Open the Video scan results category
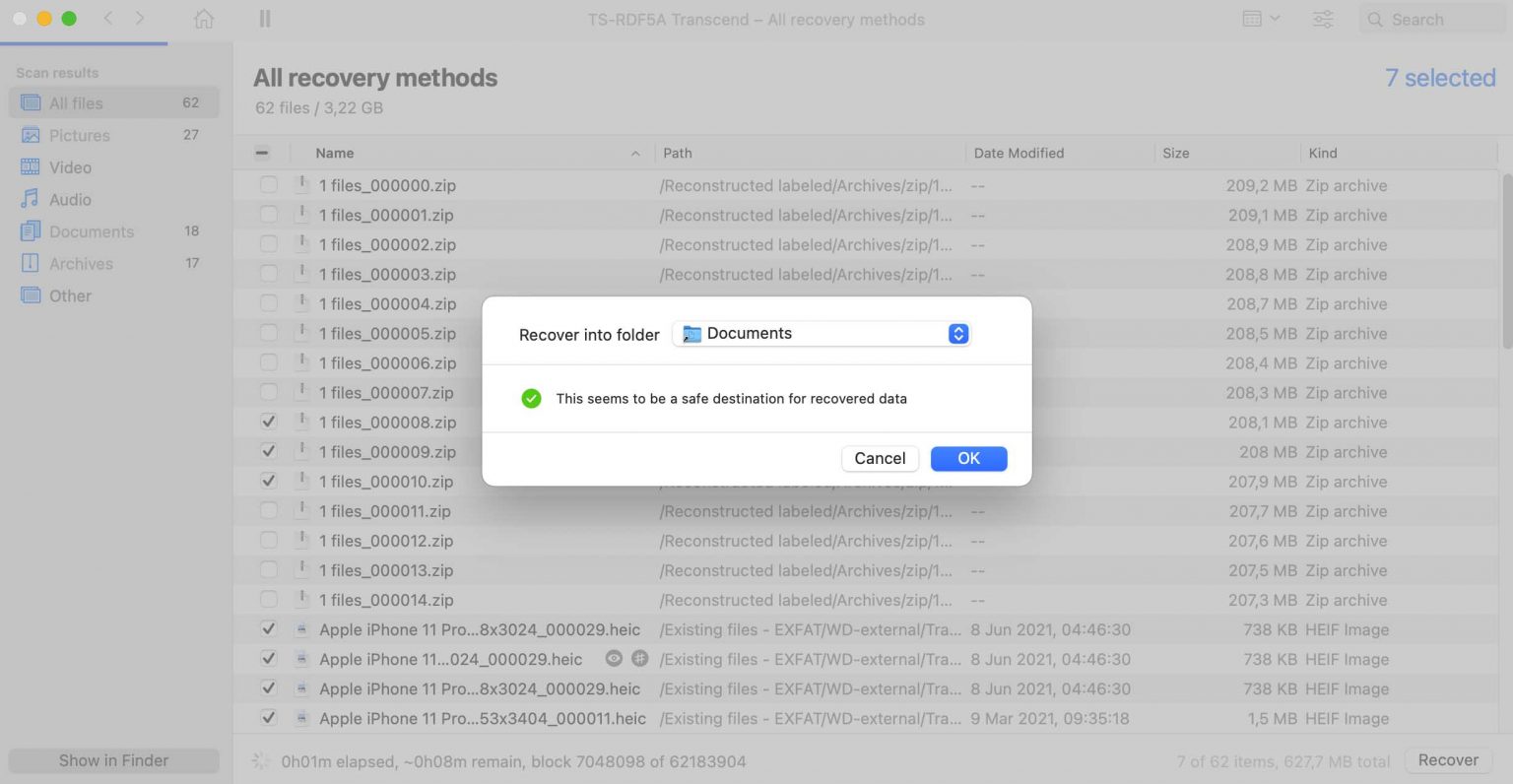 point(71,167)
